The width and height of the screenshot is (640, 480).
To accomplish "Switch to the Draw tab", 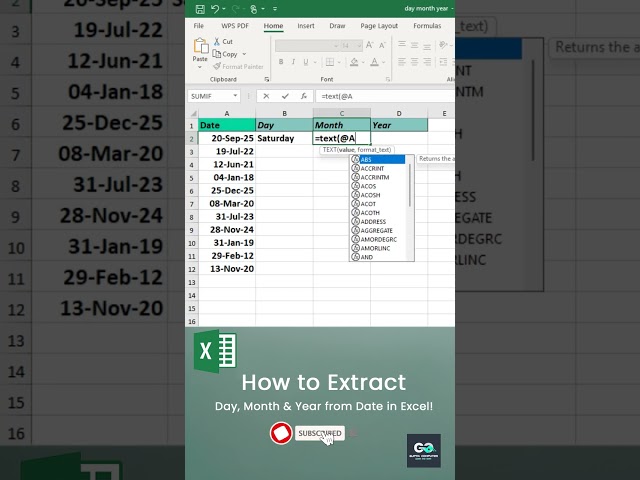I will pos(337,26).
